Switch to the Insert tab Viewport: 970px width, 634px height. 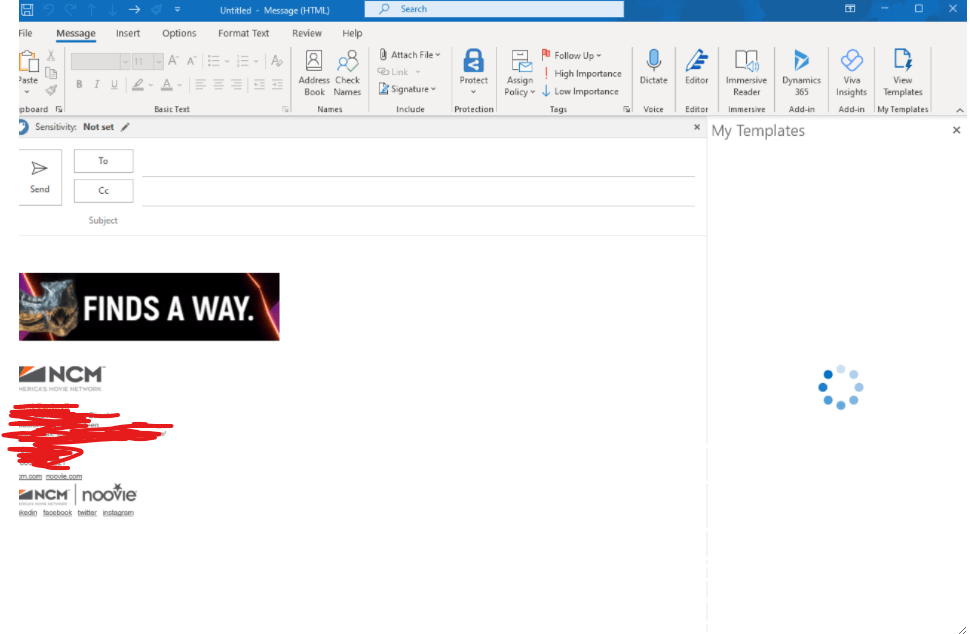click(127, 33)
